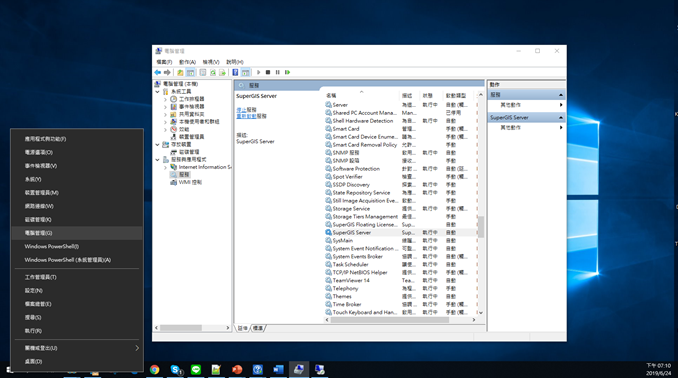
Task: Select the SSDP Discovery service row
Action: [400, 185]
